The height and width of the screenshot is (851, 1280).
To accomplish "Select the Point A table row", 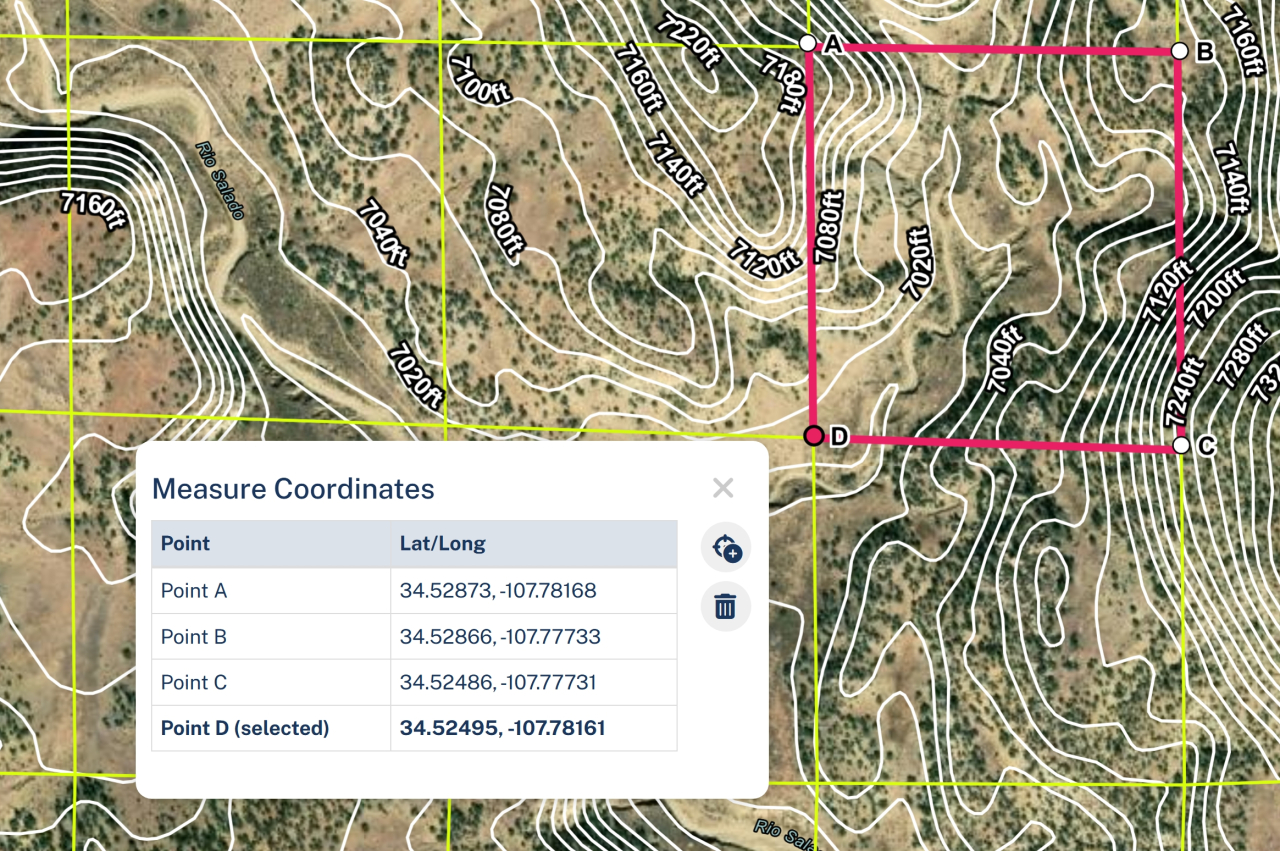I will coord(414,591).
